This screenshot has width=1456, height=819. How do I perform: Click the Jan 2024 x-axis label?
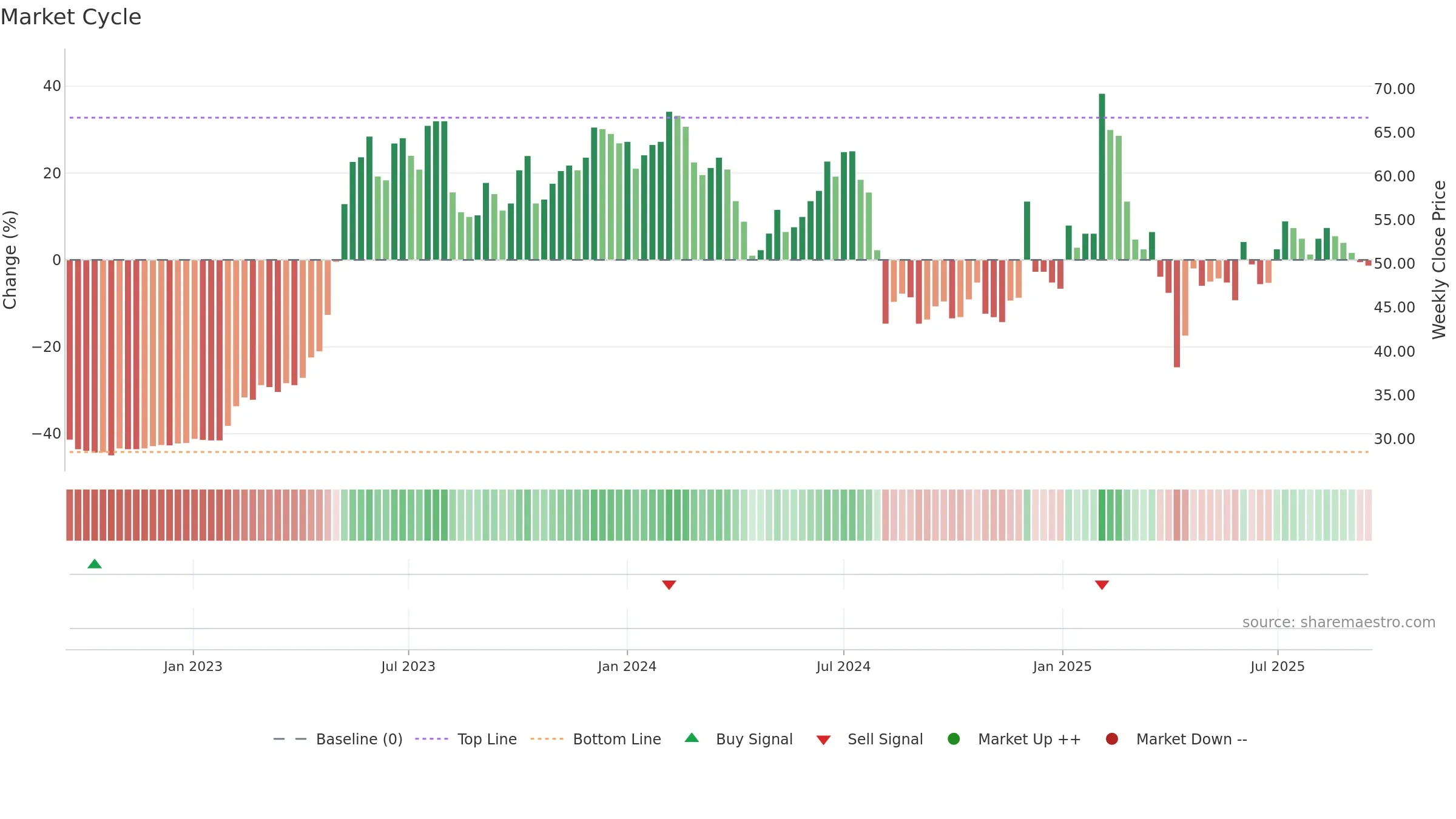click(x=627, y=666)
